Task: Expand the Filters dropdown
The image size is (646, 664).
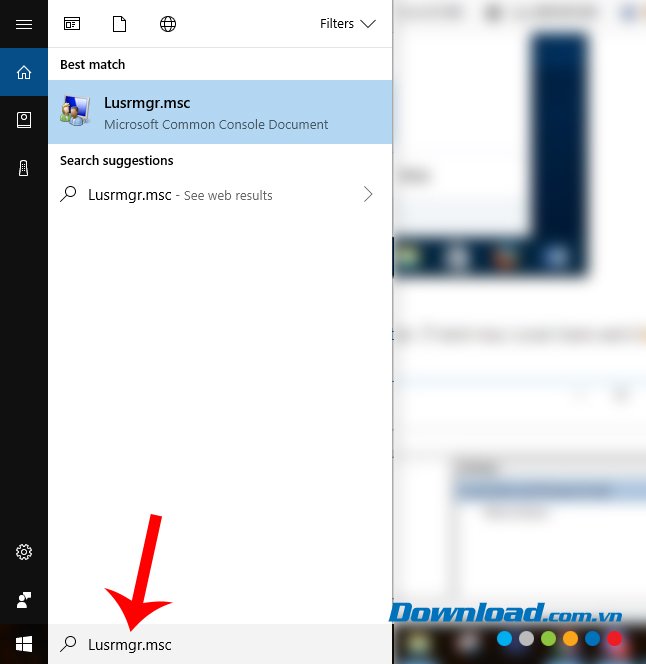Action: [x=348, y=24]
